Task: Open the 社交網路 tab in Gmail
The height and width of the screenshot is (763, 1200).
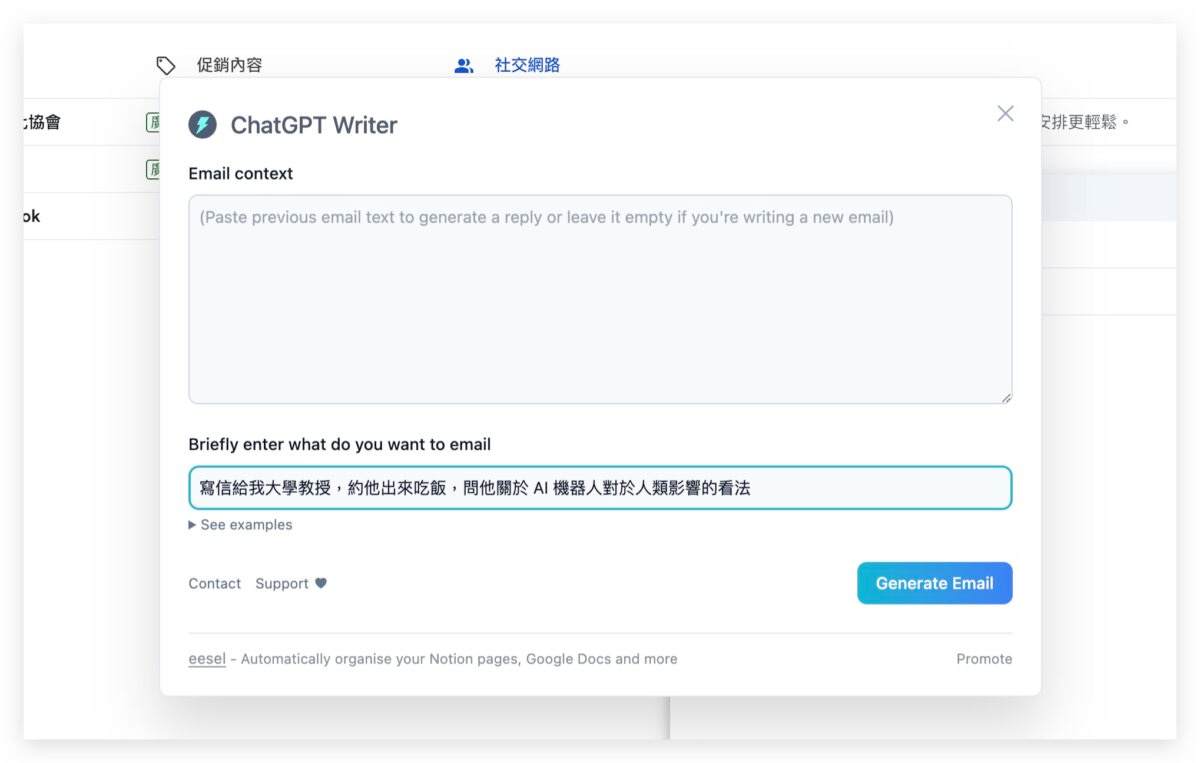Action: click(x=527, y=65)
